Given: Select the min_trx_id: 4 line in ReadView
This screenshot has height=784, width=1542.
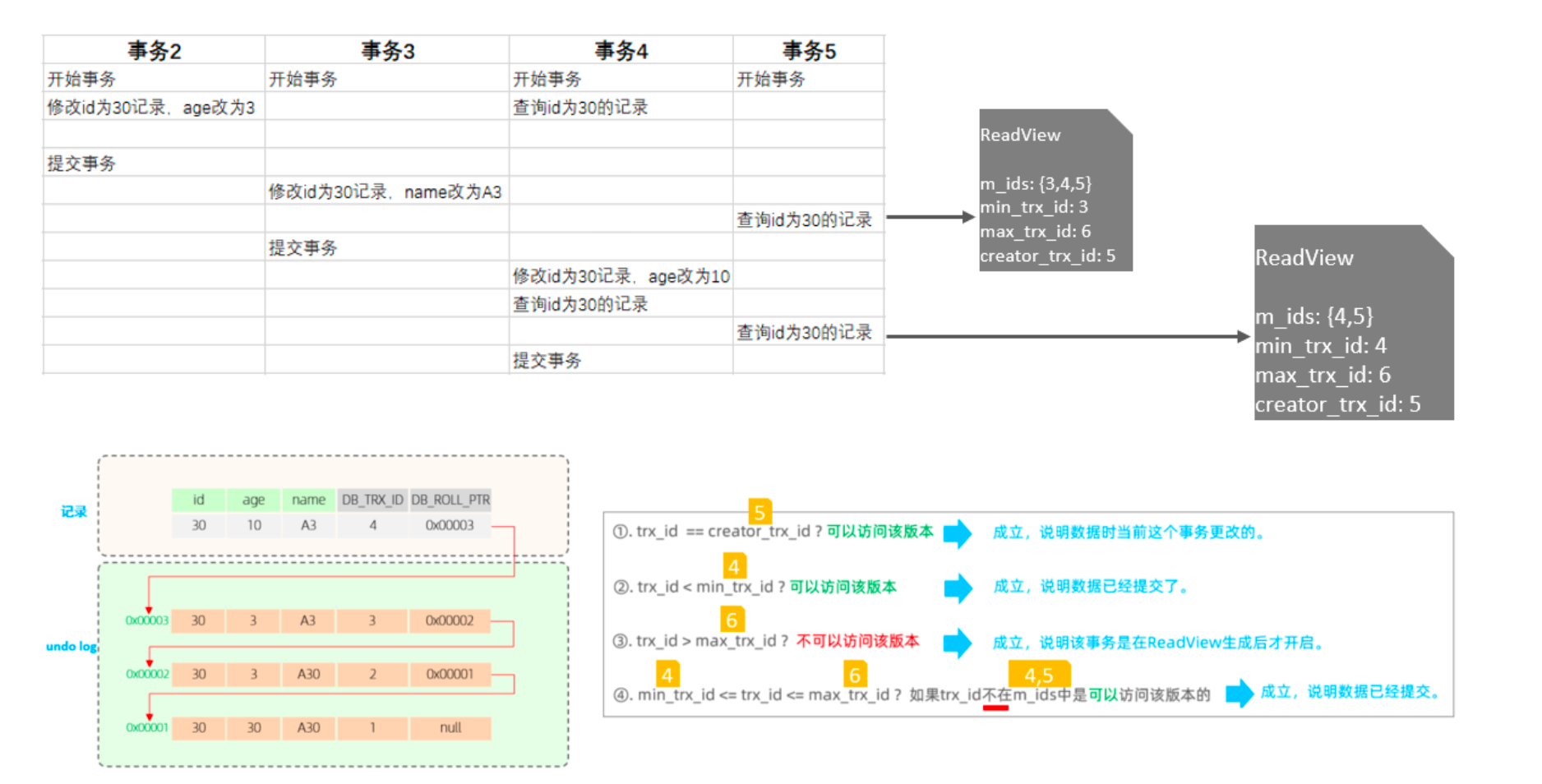Looking at the screenshot, I should [x=1321, y=346].
